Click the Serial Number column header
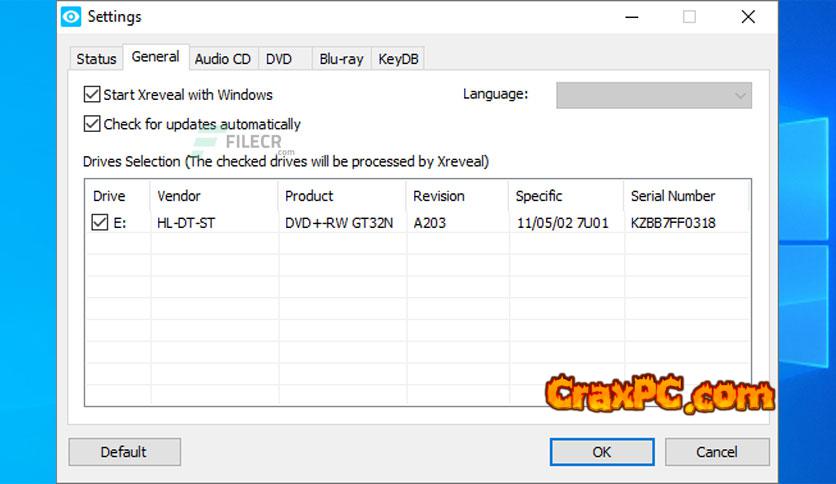Screen dimensions: 836x484 (686, 196)
